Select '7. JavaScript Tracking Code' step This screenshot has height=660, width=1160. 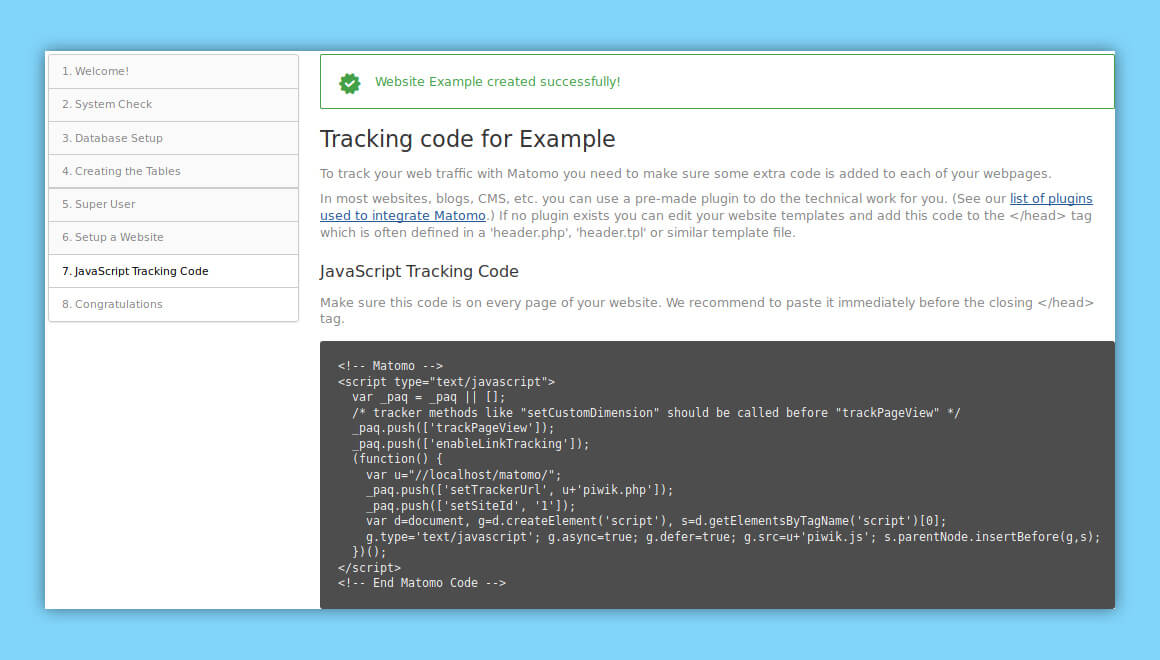pos(173,271)
